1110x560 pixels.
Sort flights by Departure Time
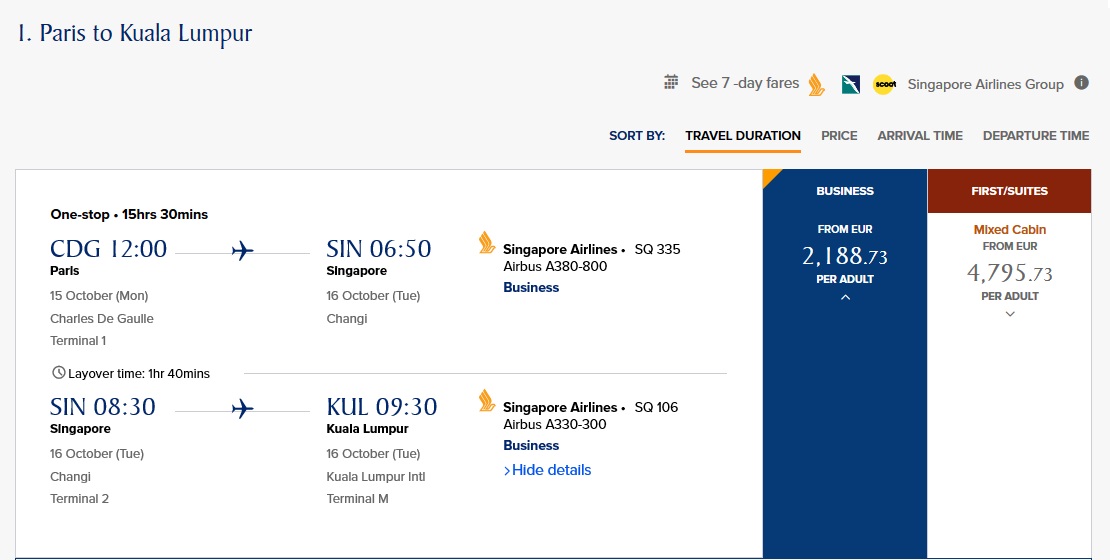[x=1035, y=136]
